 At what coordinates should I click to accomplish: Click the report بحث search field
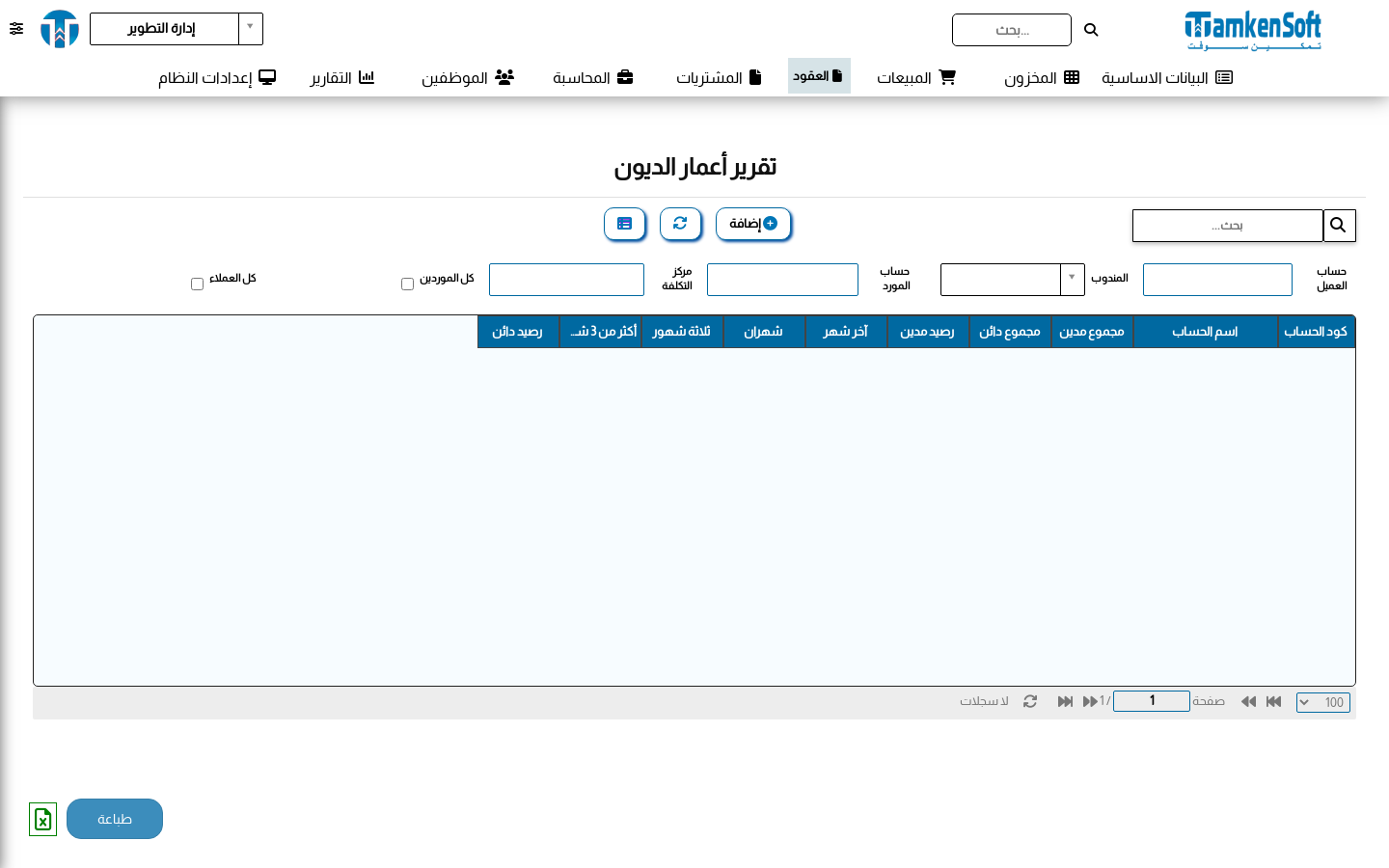(x=1228, y=226)
